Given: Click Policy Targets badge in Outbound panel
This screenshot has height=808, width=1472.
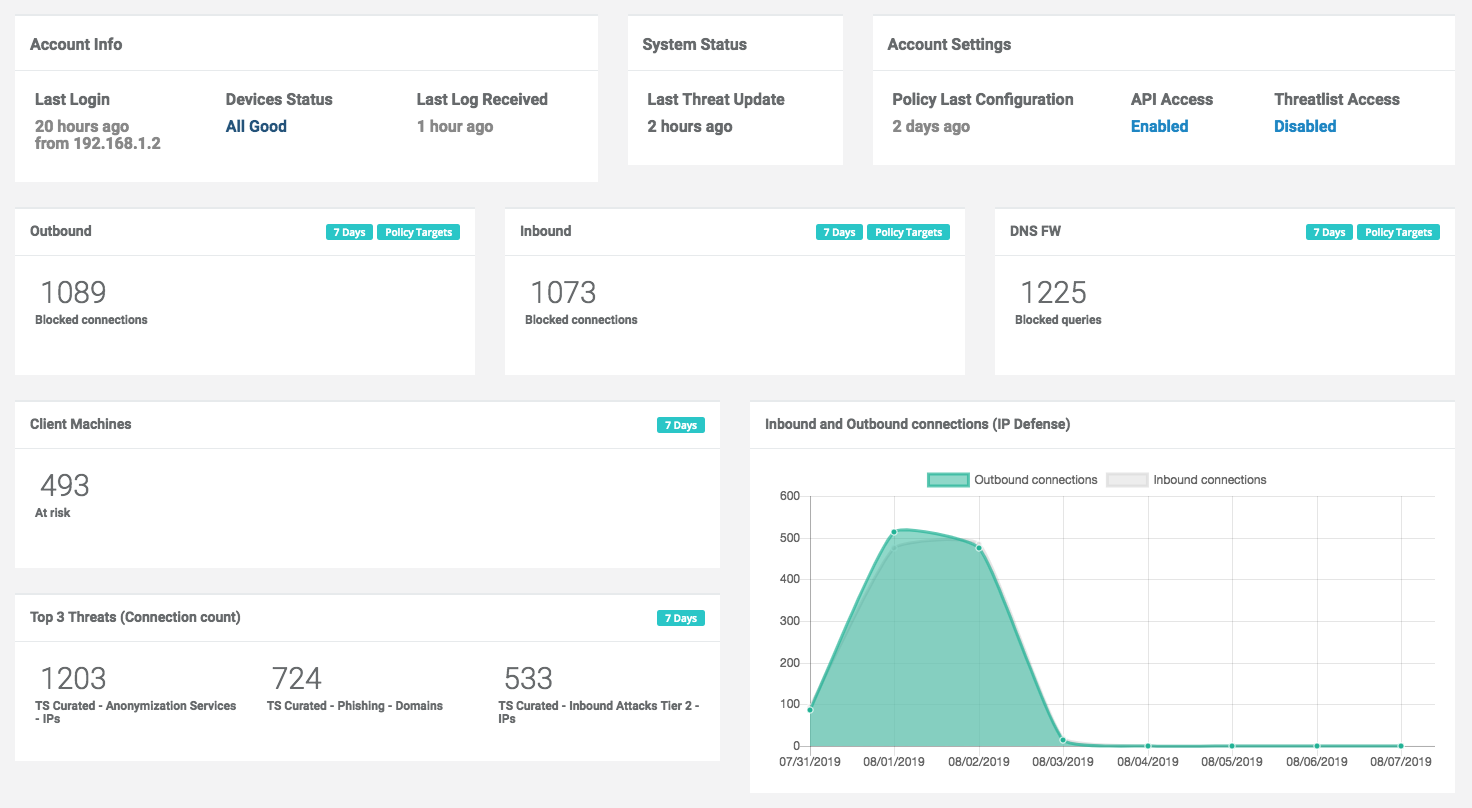Looking at the screenshot, I should pyautogui.click(x=418, y=232).
